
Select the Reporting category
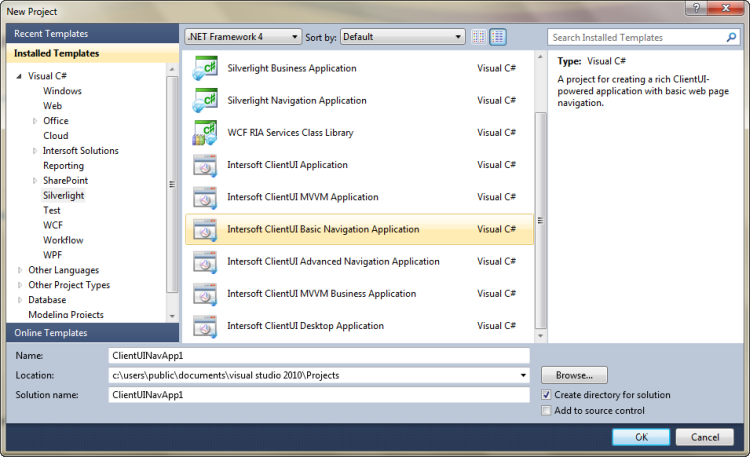64,166
